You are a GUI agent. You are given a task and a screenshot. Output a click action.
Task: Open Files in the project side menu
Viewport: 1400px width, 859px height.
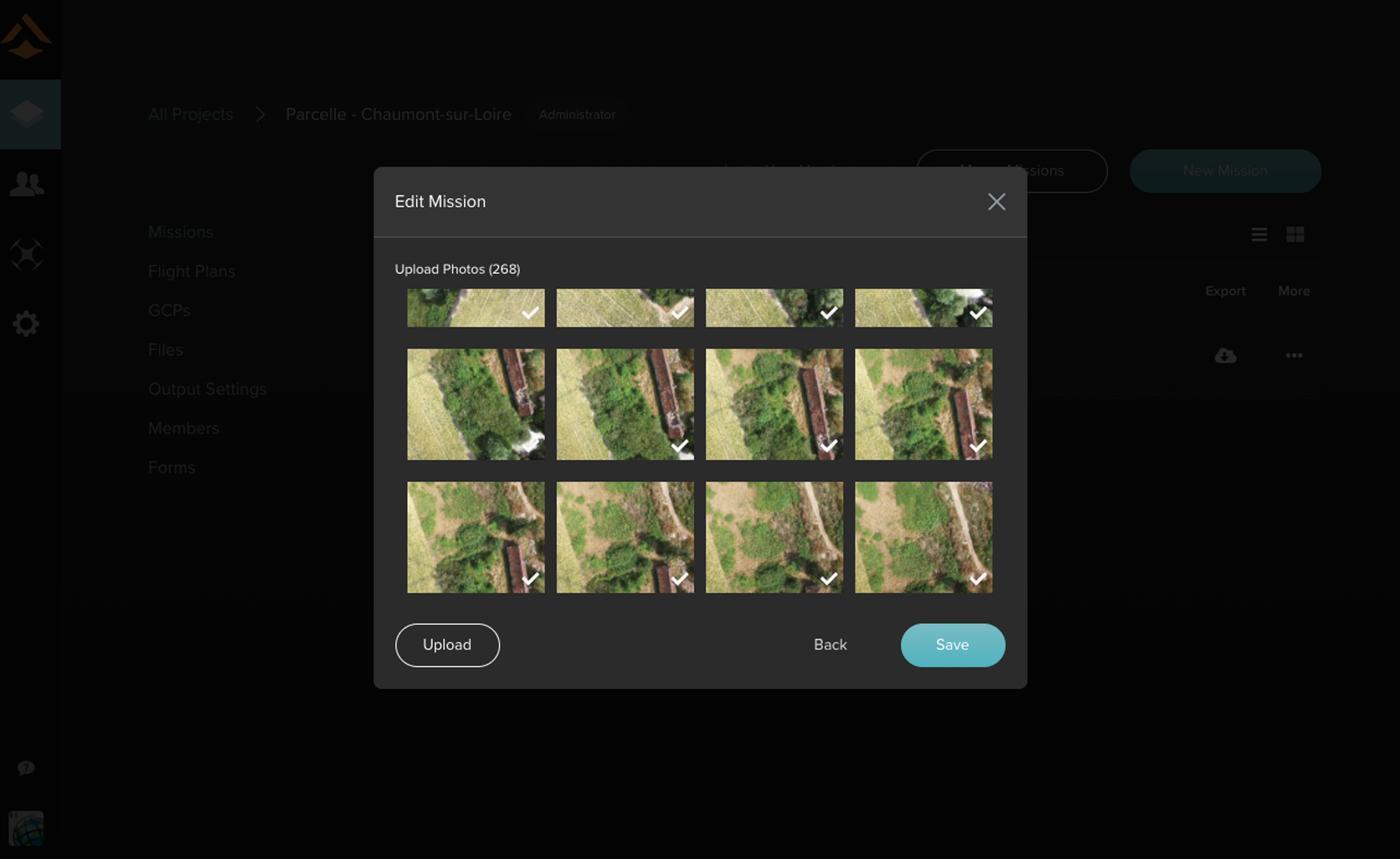tap(165, 350)
